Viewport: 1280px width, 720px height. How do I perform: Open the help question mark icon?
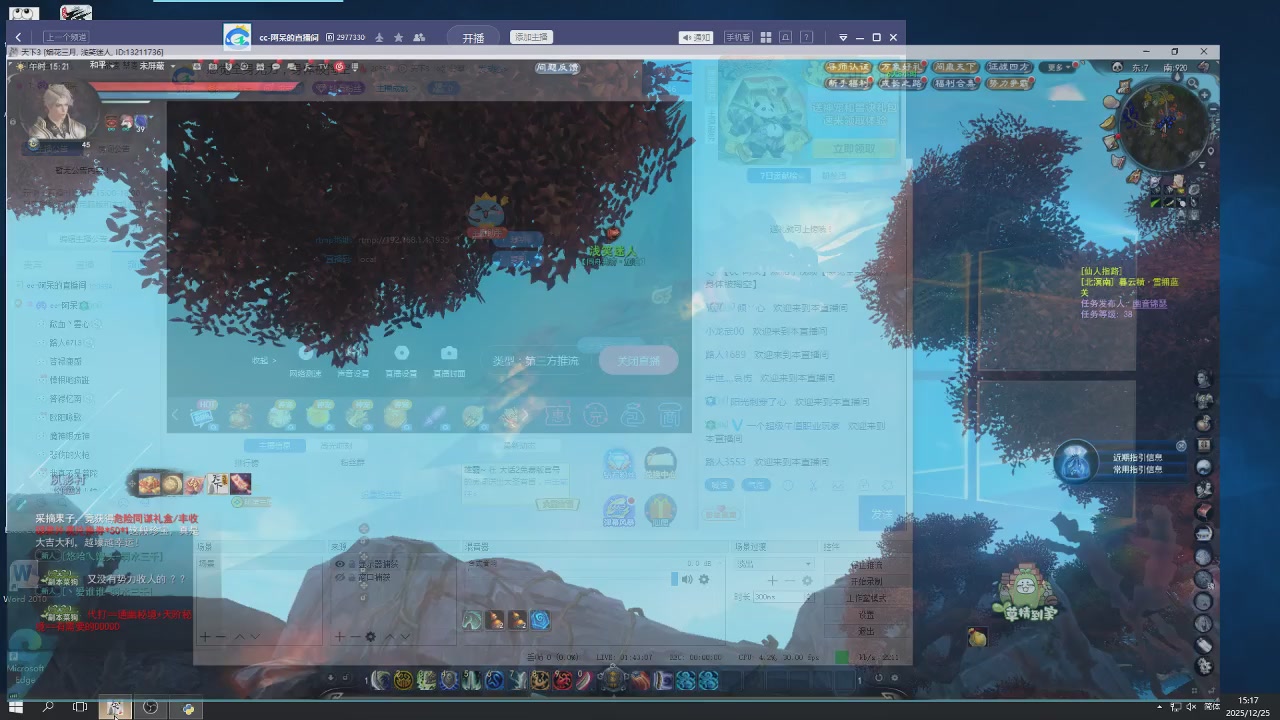tap(806, 38)
